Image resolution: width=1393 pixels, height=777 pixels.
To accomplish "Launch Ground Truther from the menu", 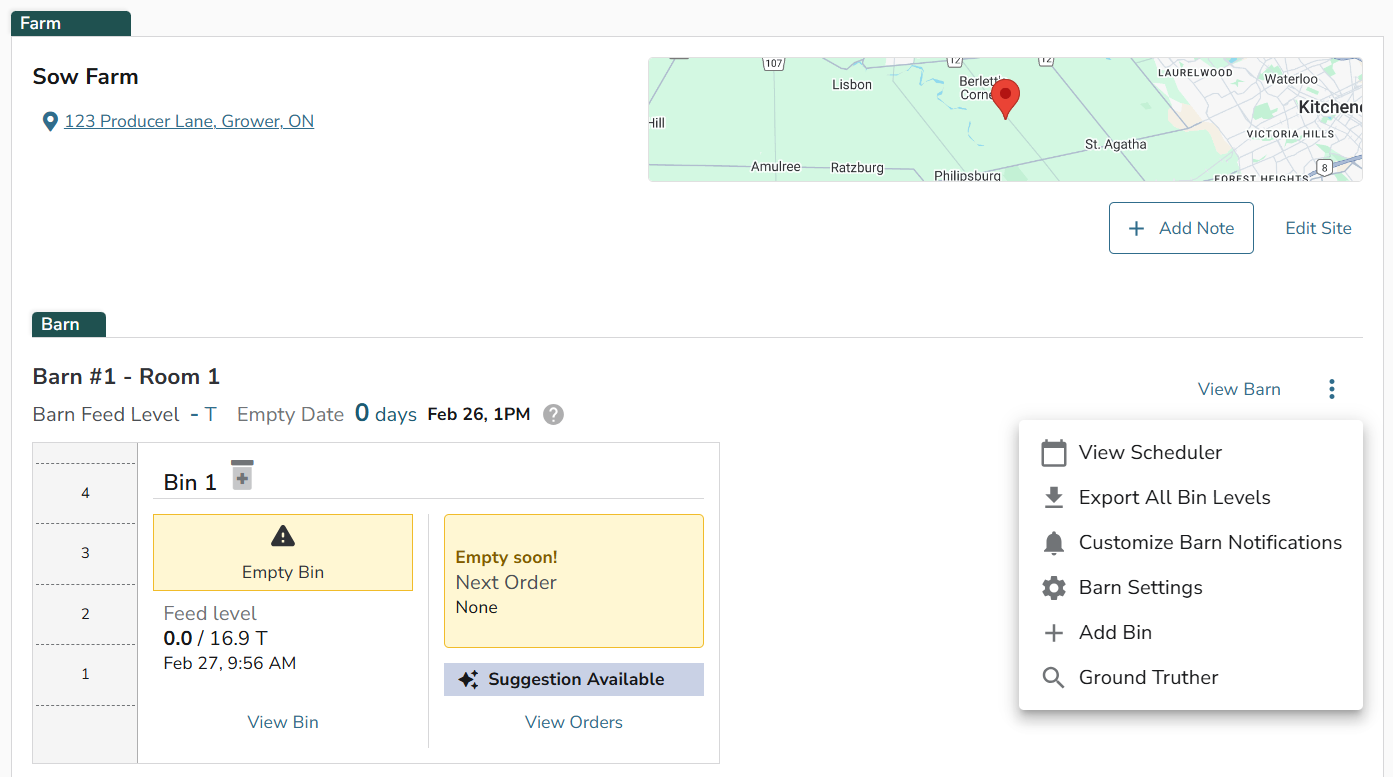I will 1148,678.
